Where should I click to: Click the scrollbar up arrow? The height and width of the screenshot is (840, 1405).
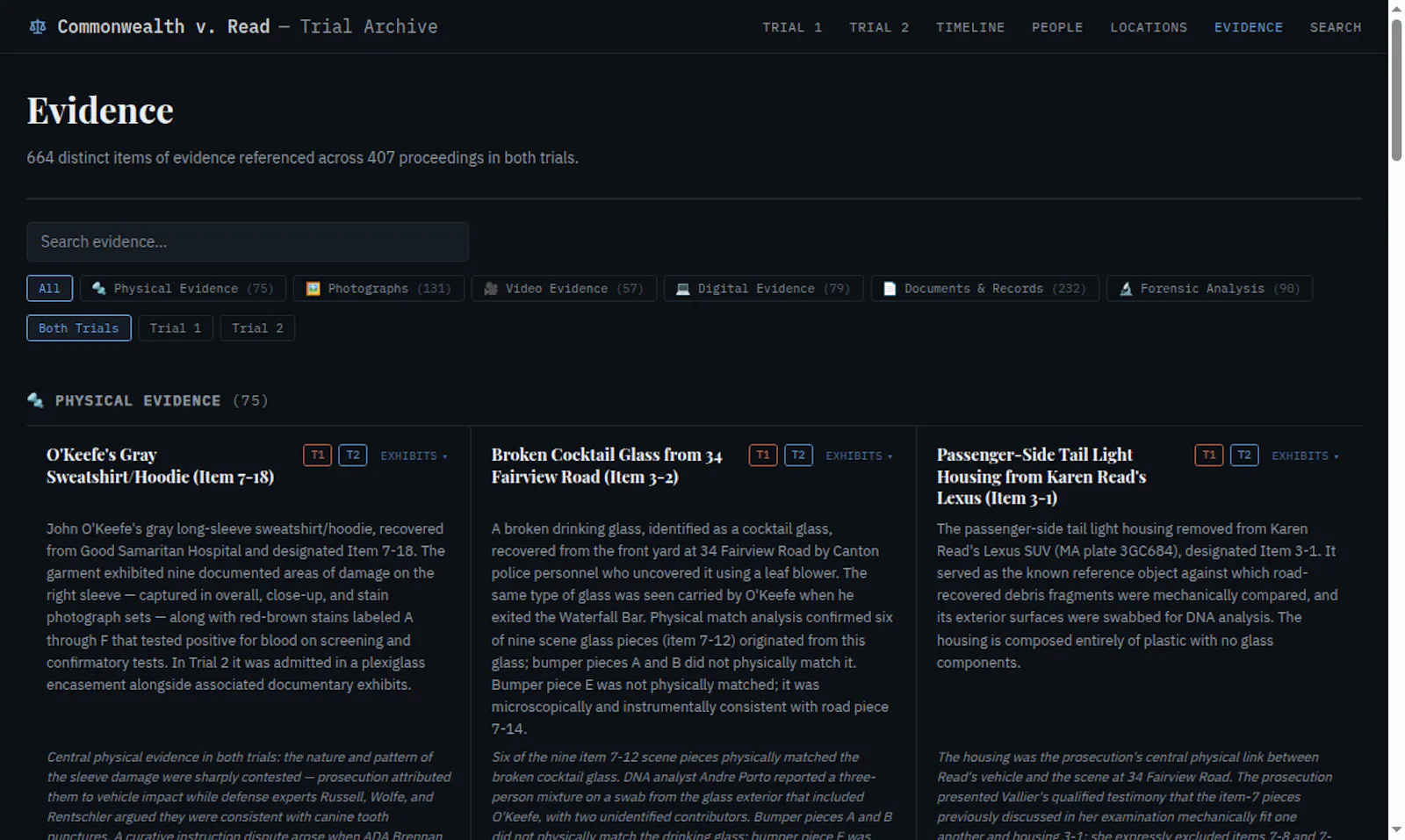coord(1396,8)
